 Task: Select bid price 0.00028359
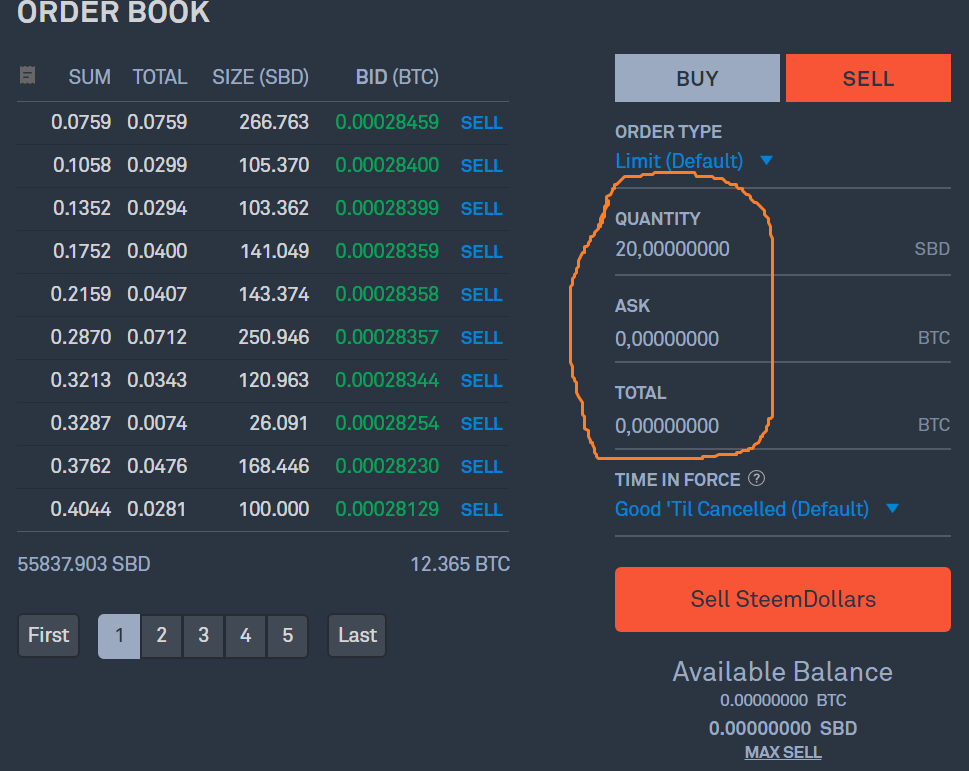pos(387,251)
